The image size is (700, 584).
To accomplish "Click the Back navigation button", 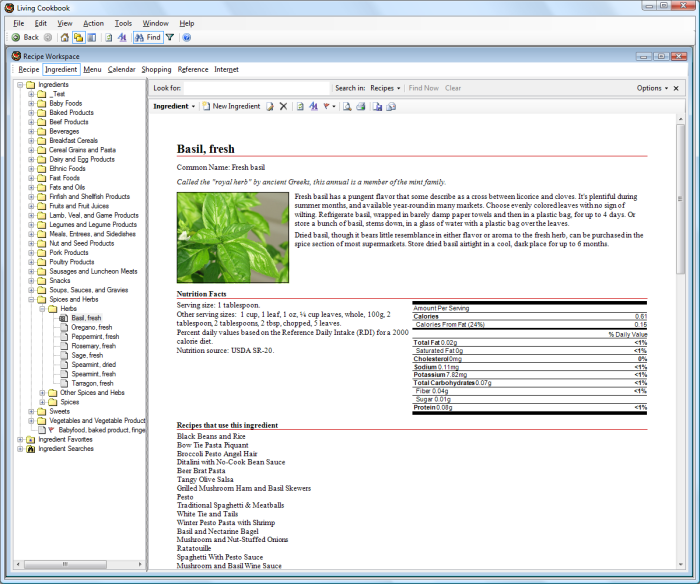I will tap(25, 38).
